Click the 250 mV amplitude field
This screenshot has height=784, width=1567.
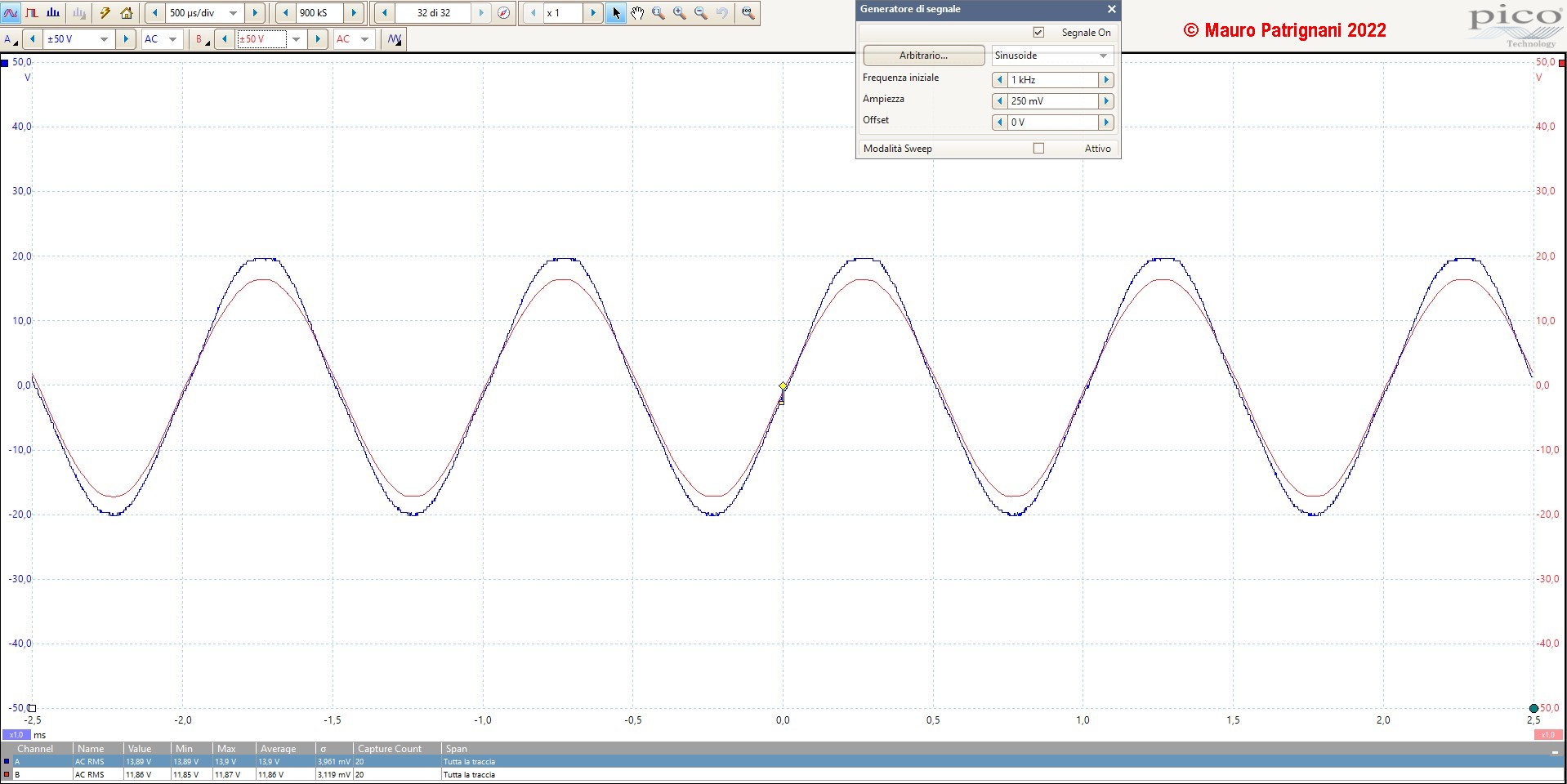(1052, 101)
